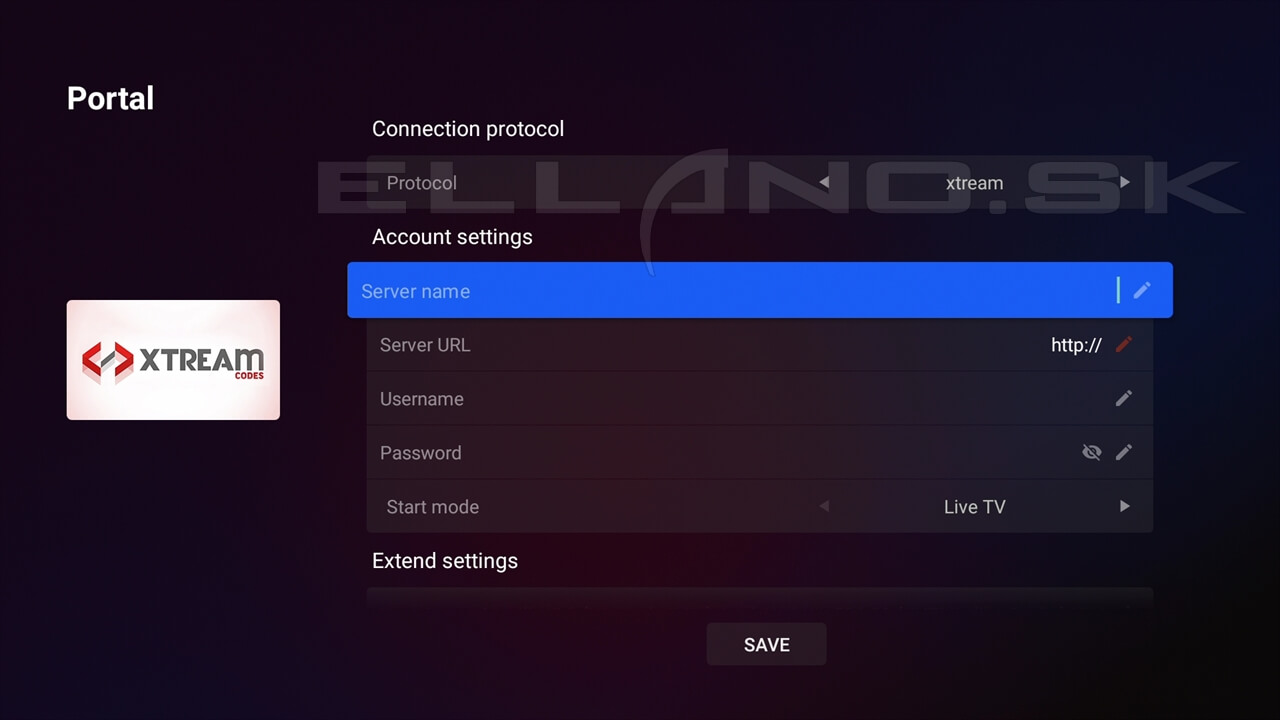
Task: Click the edit pencil for Username
Action: point(1124,398)
